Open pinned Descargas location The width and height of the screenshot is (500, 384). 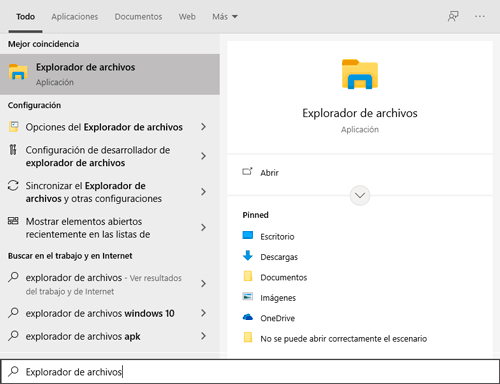pos(279,257)
